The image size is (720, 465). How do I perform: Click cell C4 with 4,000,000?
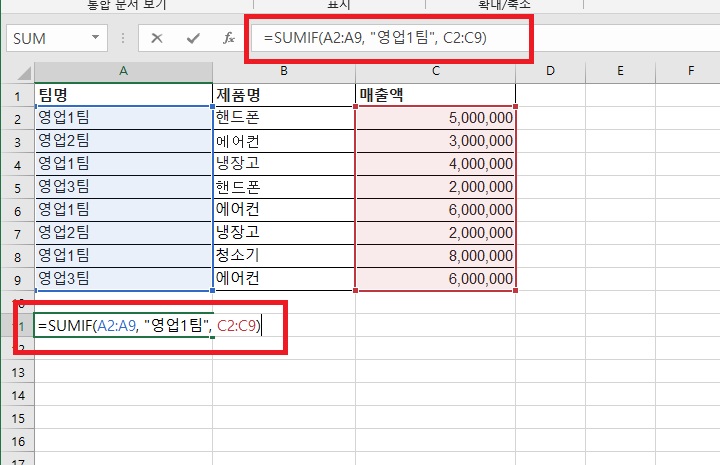click(x=436, y=164)
